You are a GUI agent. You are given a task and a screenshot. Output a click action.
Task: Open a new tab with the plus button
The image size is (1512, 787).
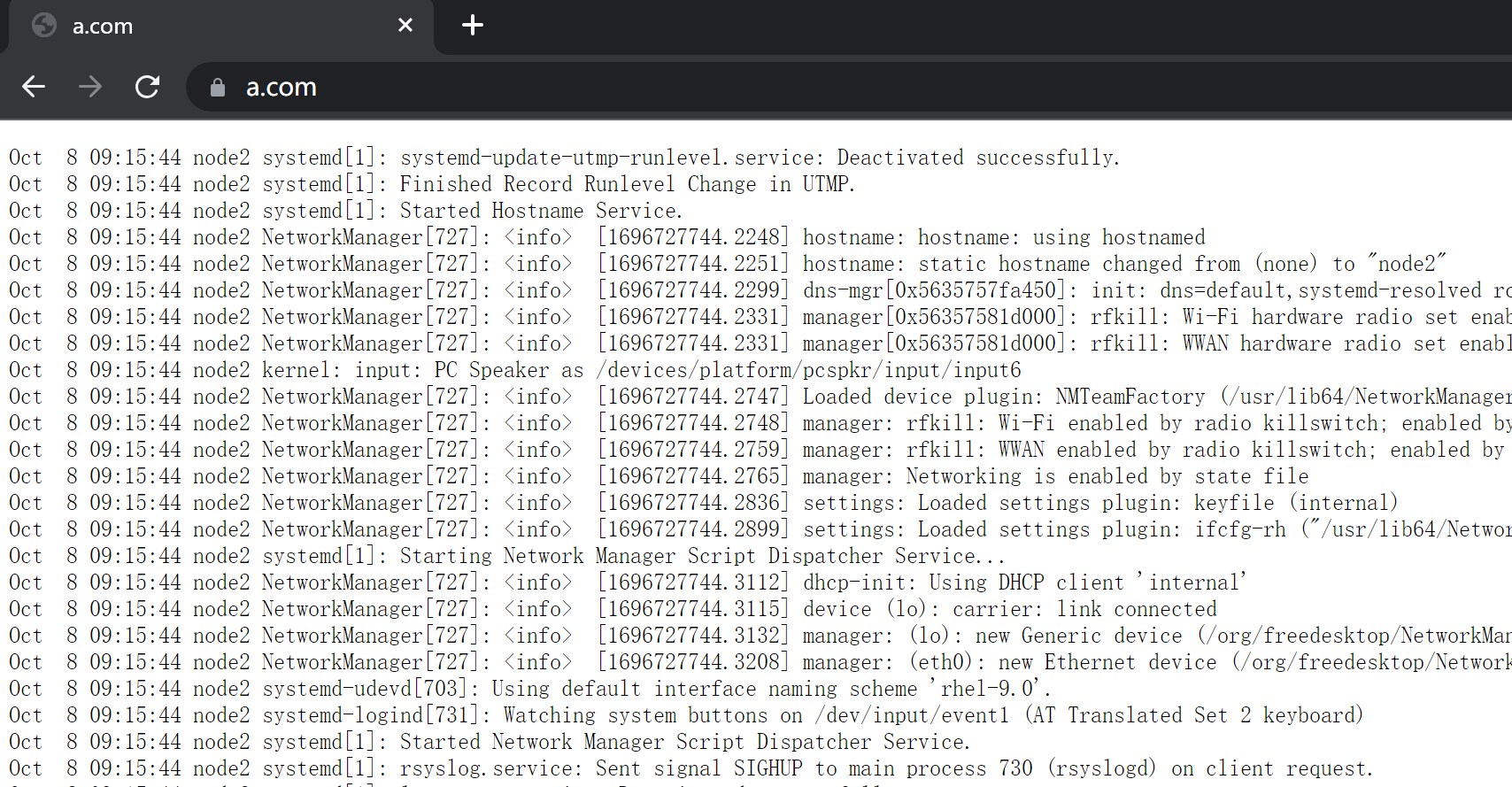(473, 25)
